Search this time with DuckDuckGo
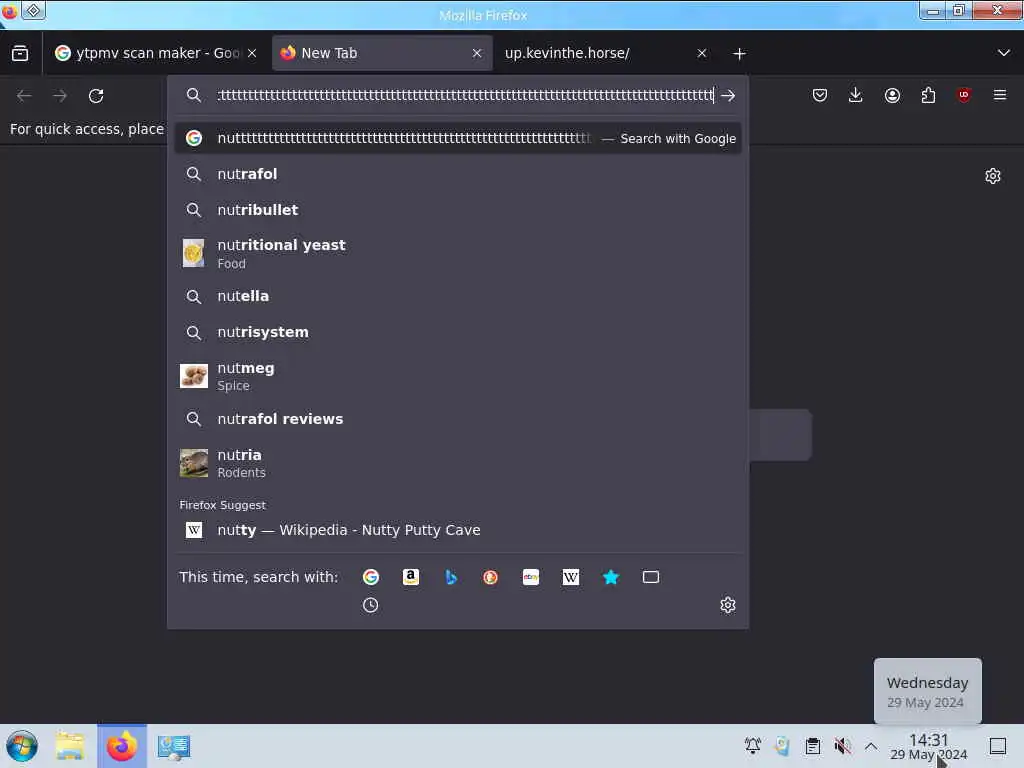 490,577
